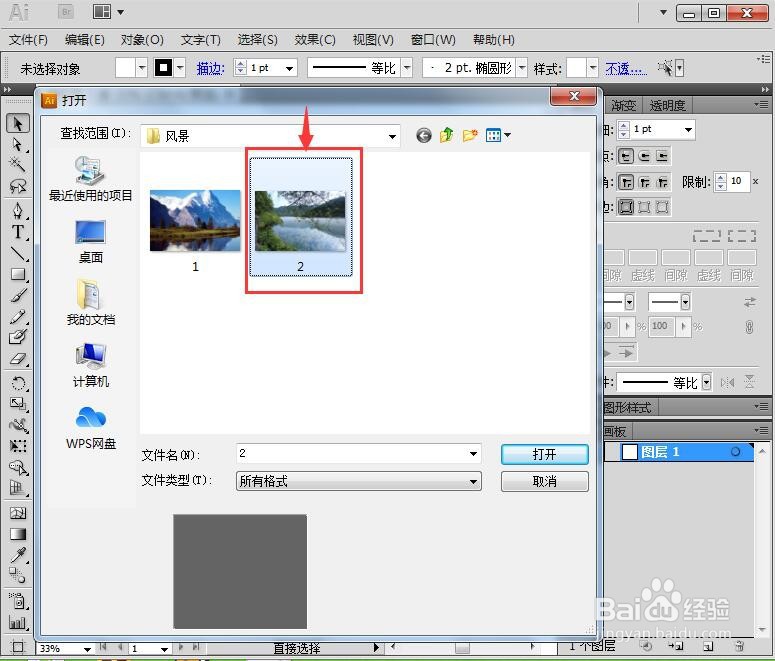
Task: Expand the look-in folder dropdown
Action: (392, 136)
